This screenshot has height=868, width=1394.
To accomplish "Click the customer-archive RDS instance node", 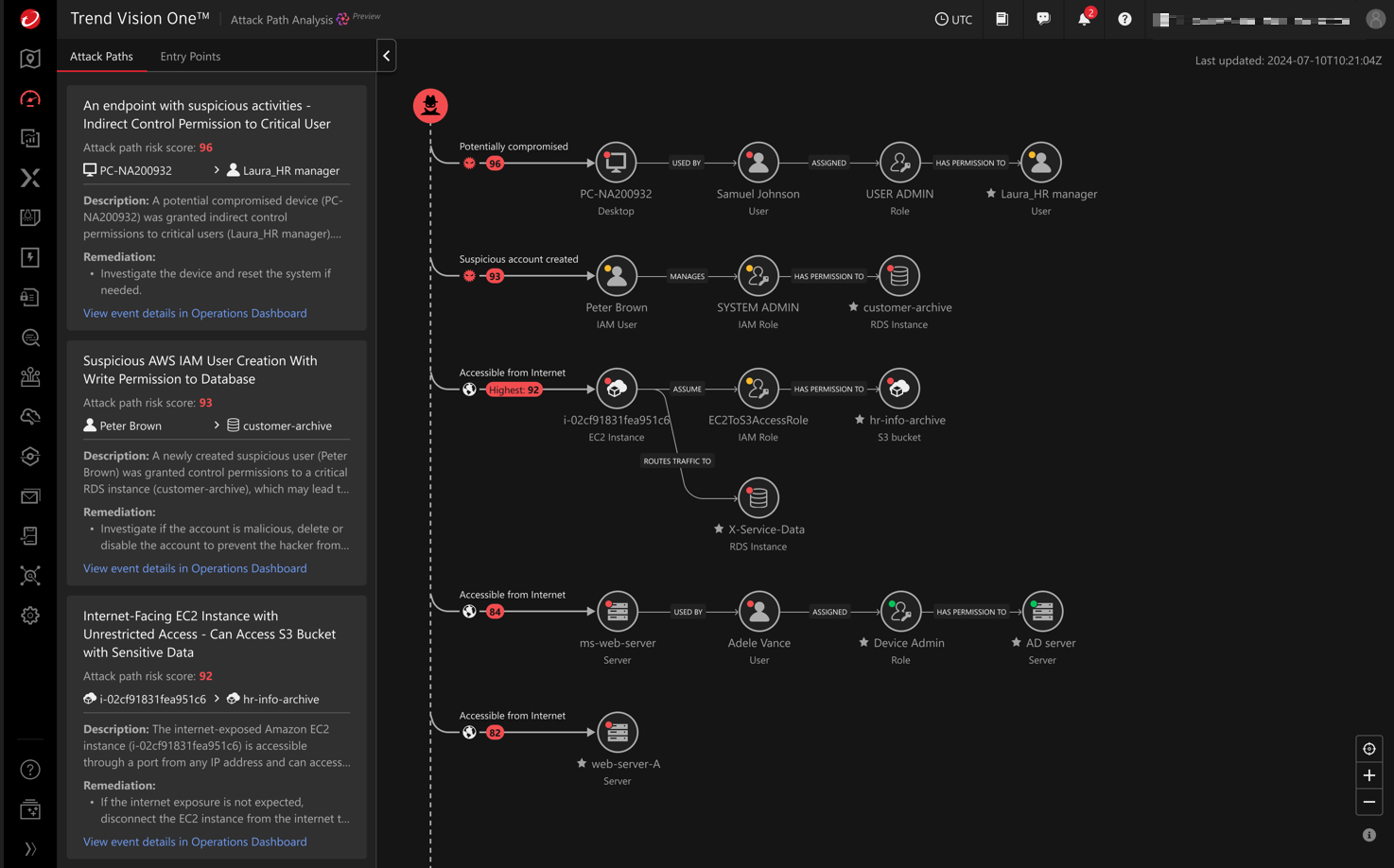I will (898, 276).
